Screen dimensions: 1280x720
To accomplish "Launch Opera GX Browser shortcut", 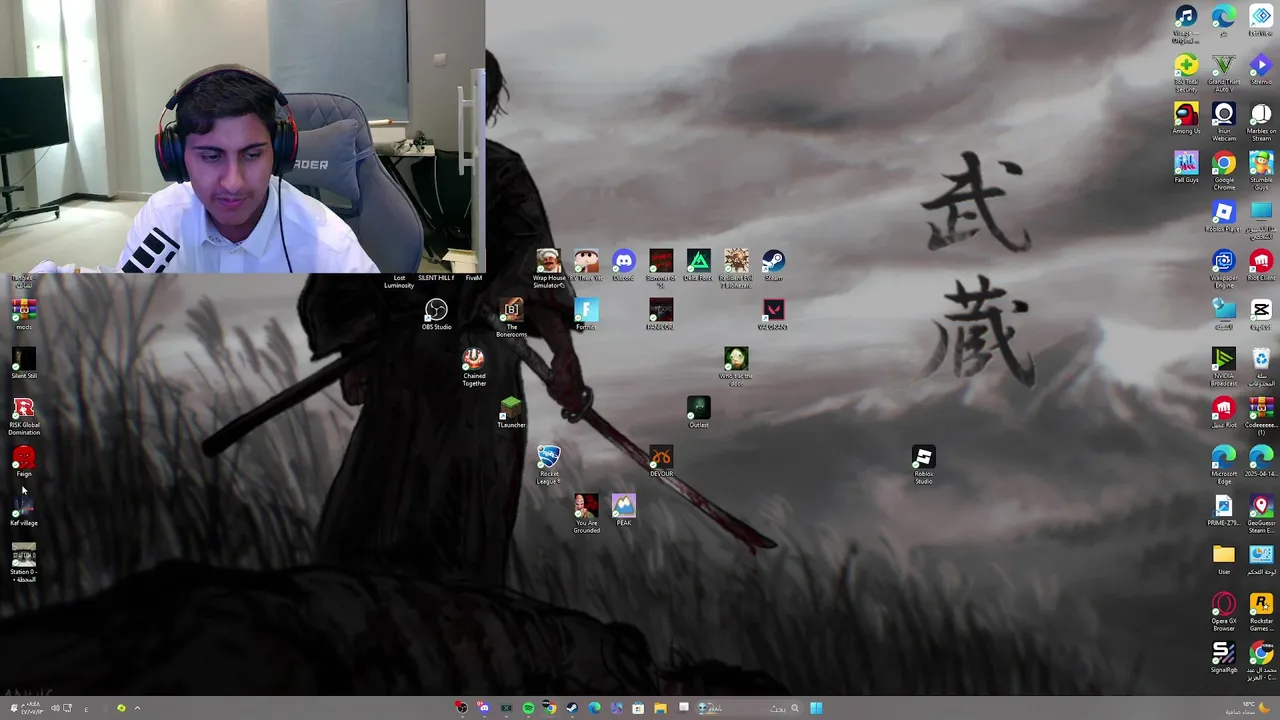I will point(1224,612).
